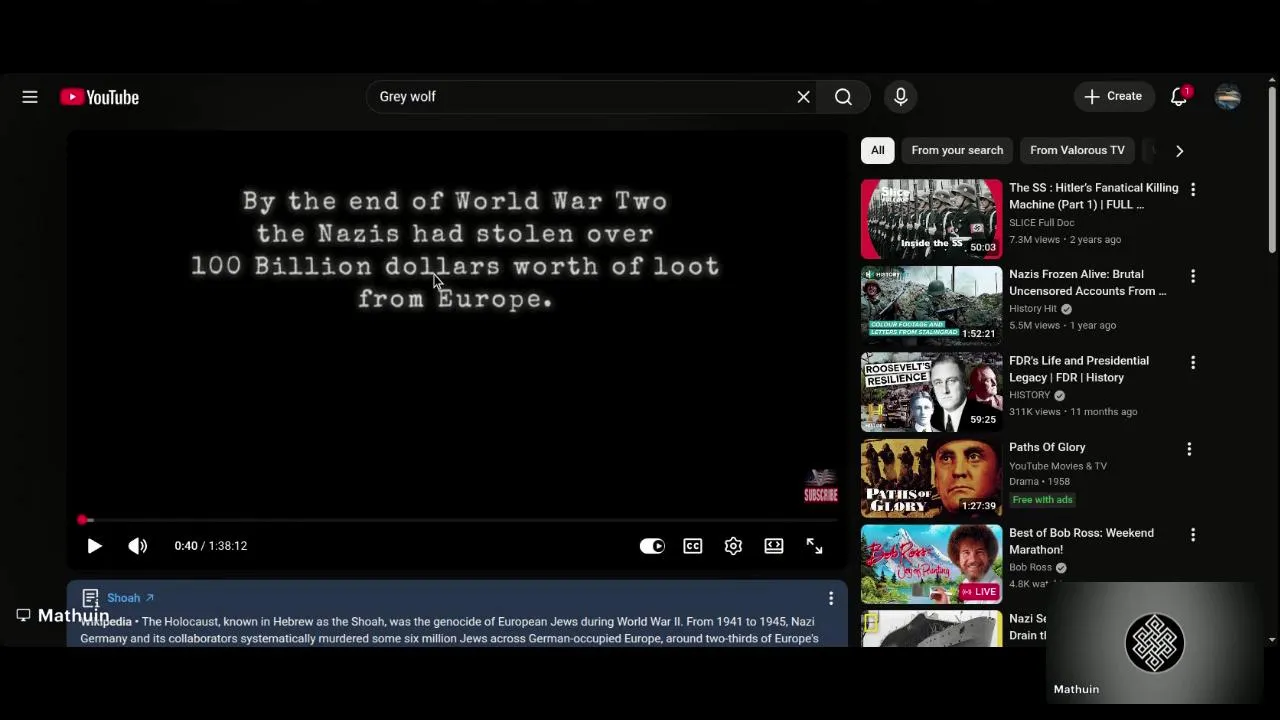Open options for Nazis Frozen Alive
1280x720 pixels.
coord(1192,276)
